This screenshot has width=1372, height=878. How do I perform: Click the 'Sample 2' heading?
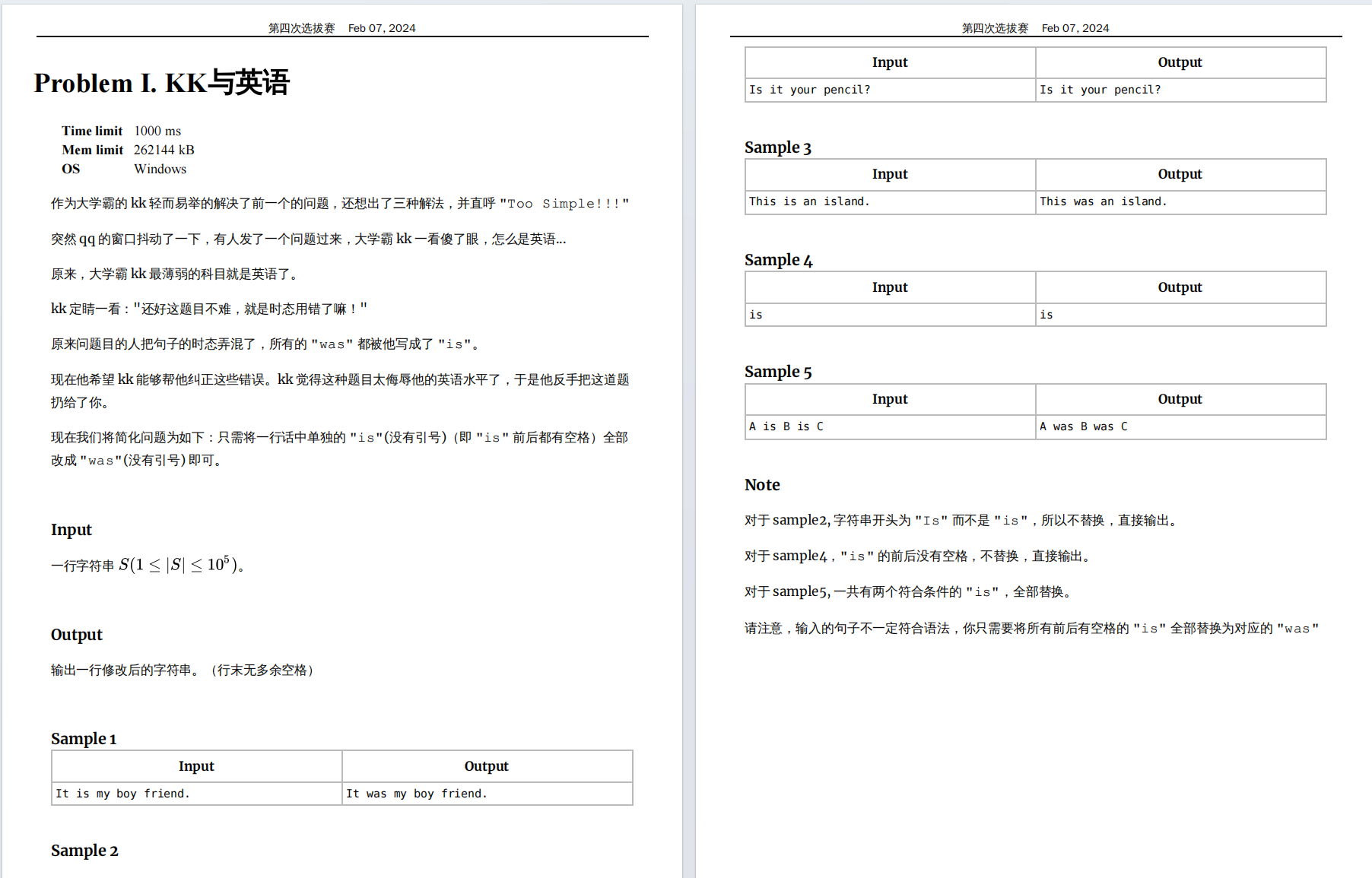point(84,851)
